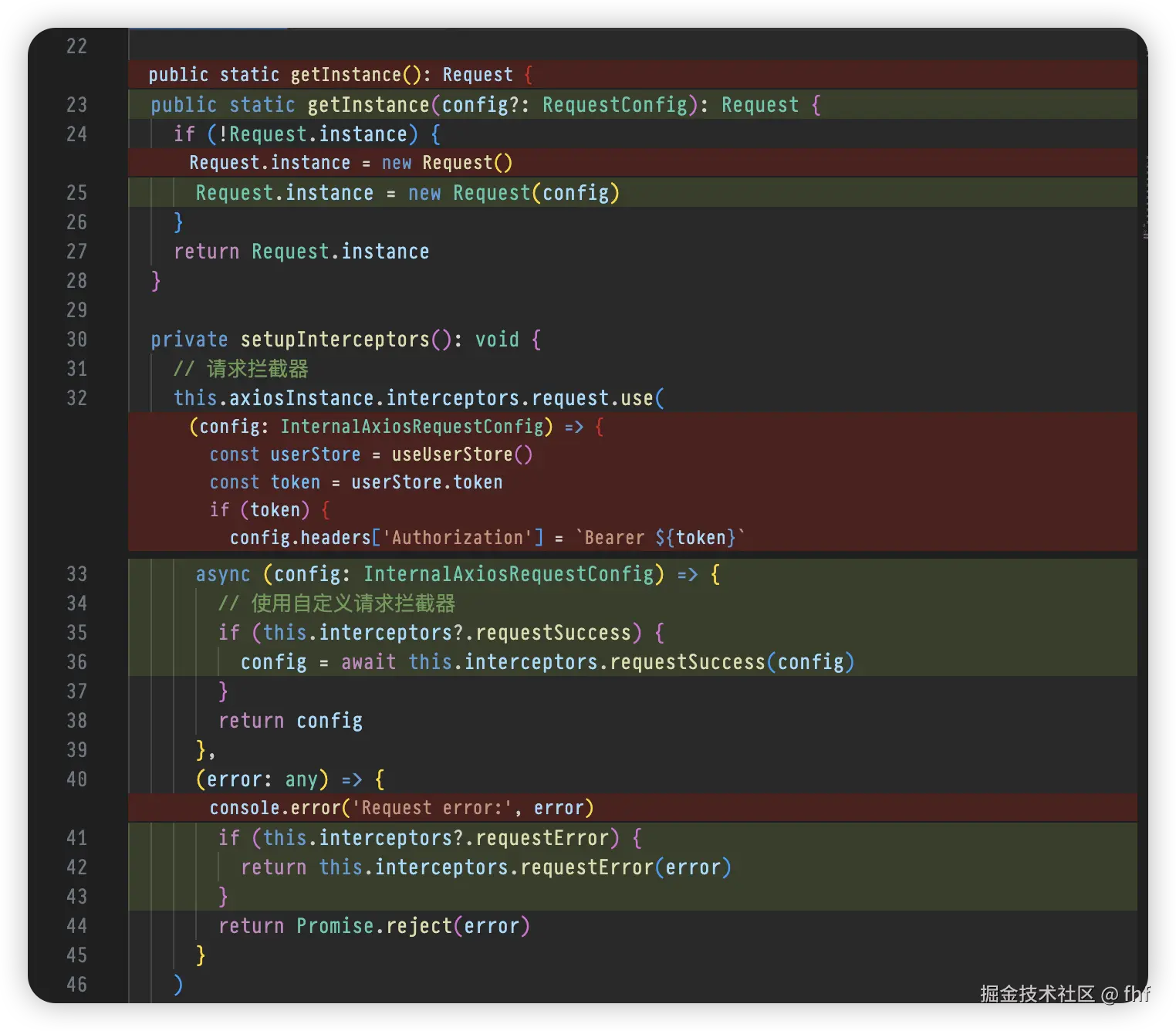Viewport: 1176px width, 1031px height.
Task: Click line number 34 in gutter
Action: pos(76,603)
